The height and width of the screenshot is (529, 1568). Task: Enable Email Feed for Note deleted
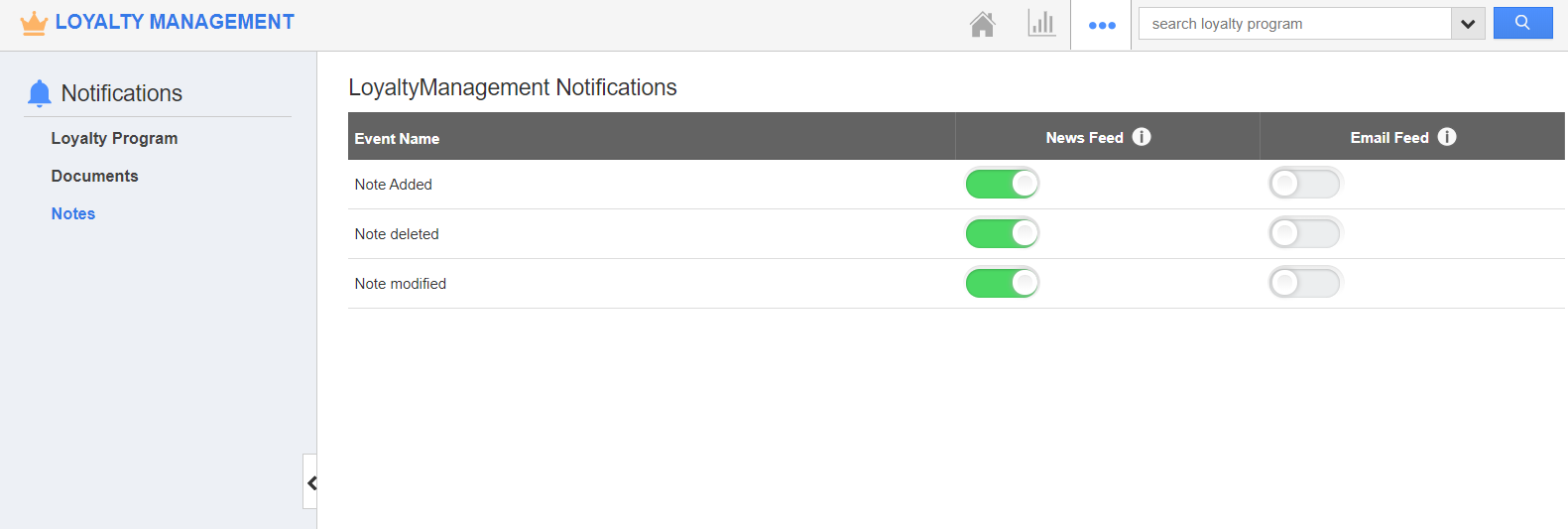pyautogui.click(x=1304, y=233)
